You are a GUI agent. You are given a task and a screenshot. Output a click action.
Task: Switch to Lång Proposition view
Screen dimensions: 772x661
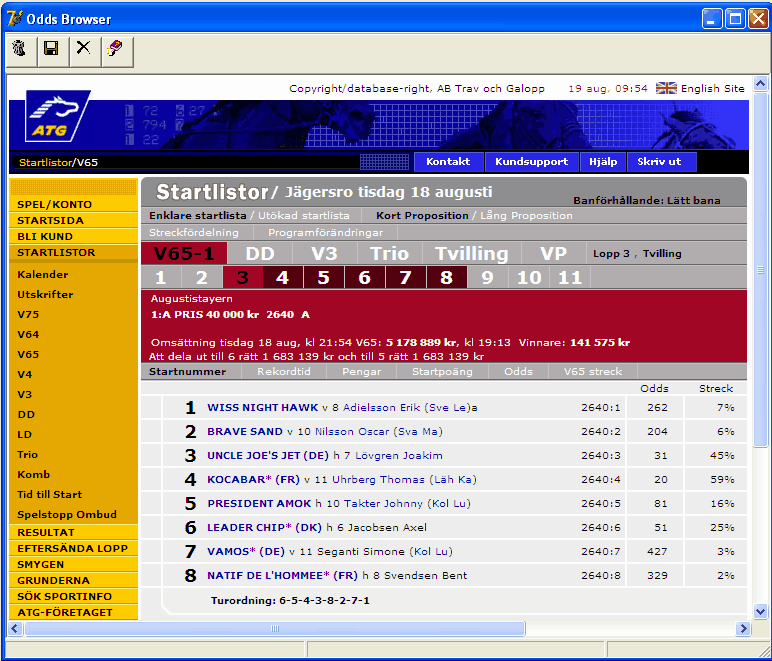coord(526,216)
